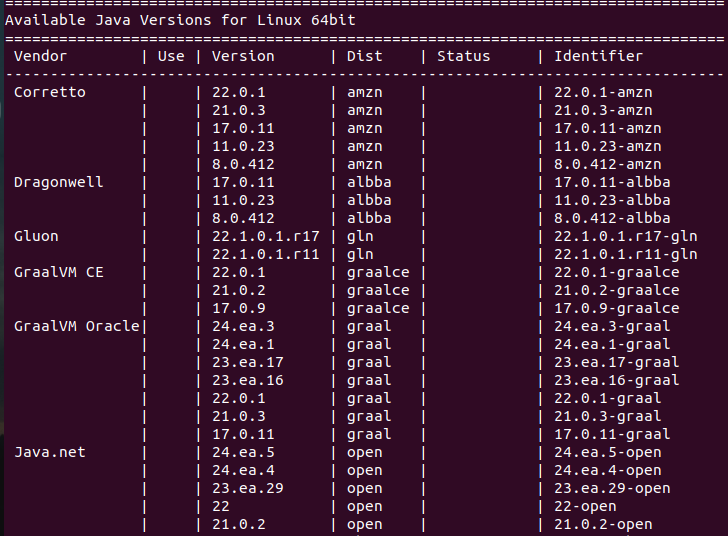Select identifier '23.ea.17-graal'

coord(617,362)
